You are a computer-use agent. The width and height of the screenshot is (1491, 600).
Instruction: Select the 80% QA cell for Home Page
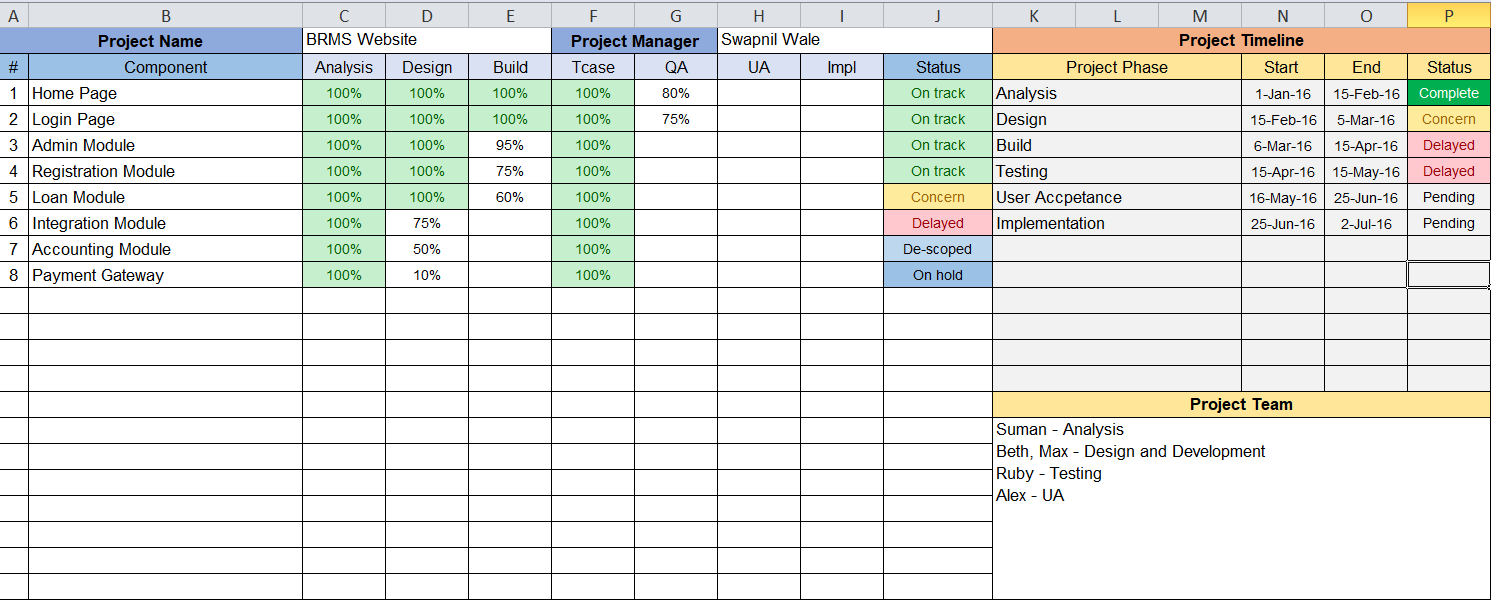click(676, 93)
